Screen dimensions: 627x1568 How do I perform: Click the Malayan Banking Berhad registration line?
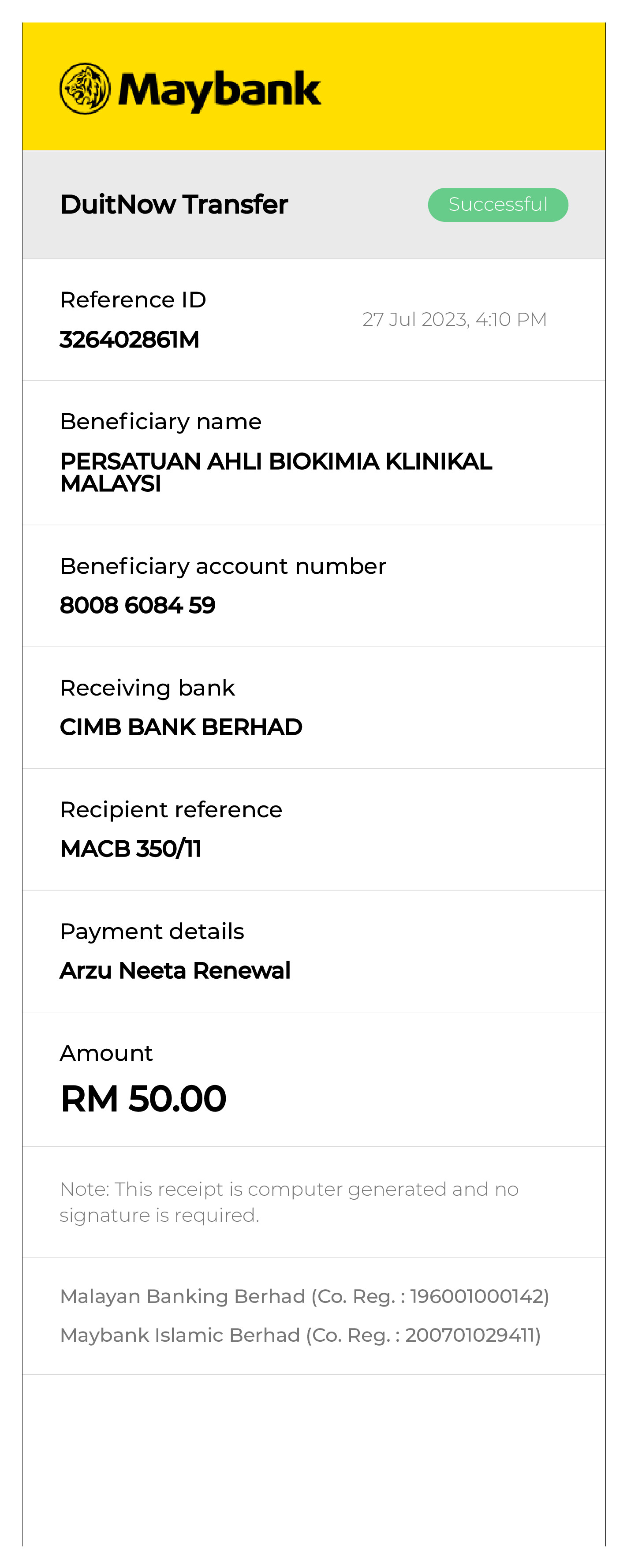(x=304, y=1296)
